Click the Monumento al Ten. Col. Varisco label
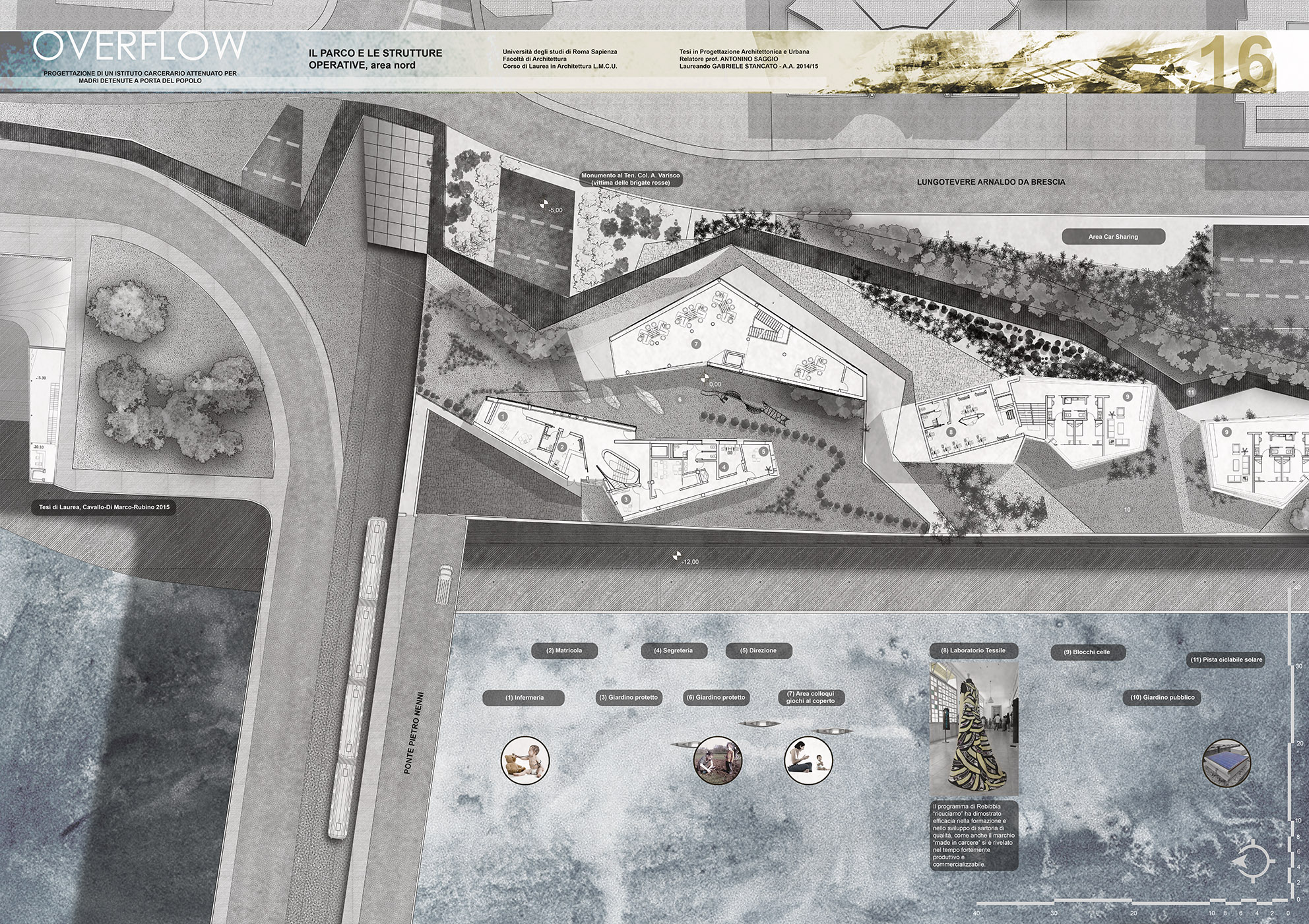This screenshot has height=924, width=1309. 630,179
